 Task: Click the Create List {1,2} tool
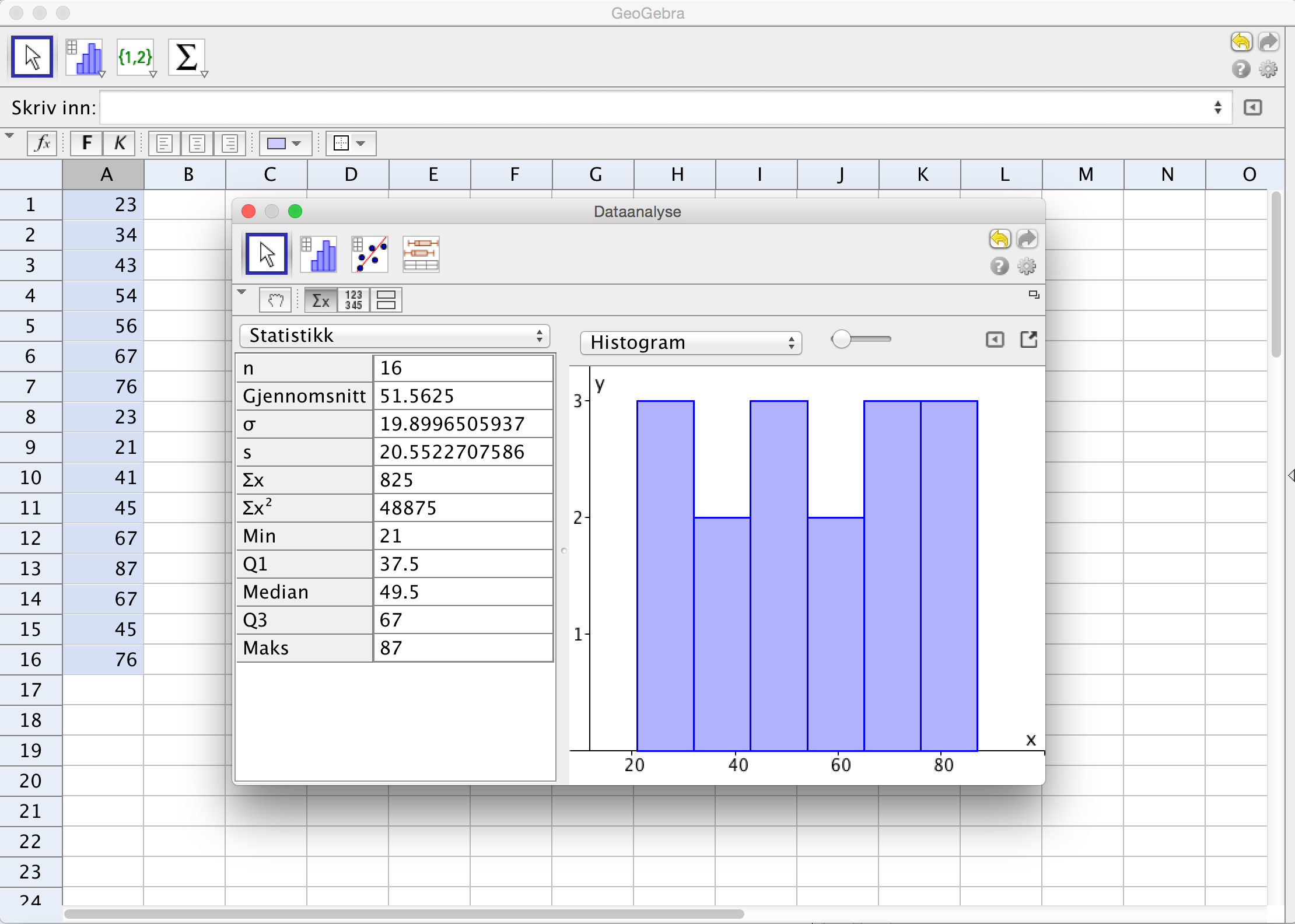coord(135,57)
